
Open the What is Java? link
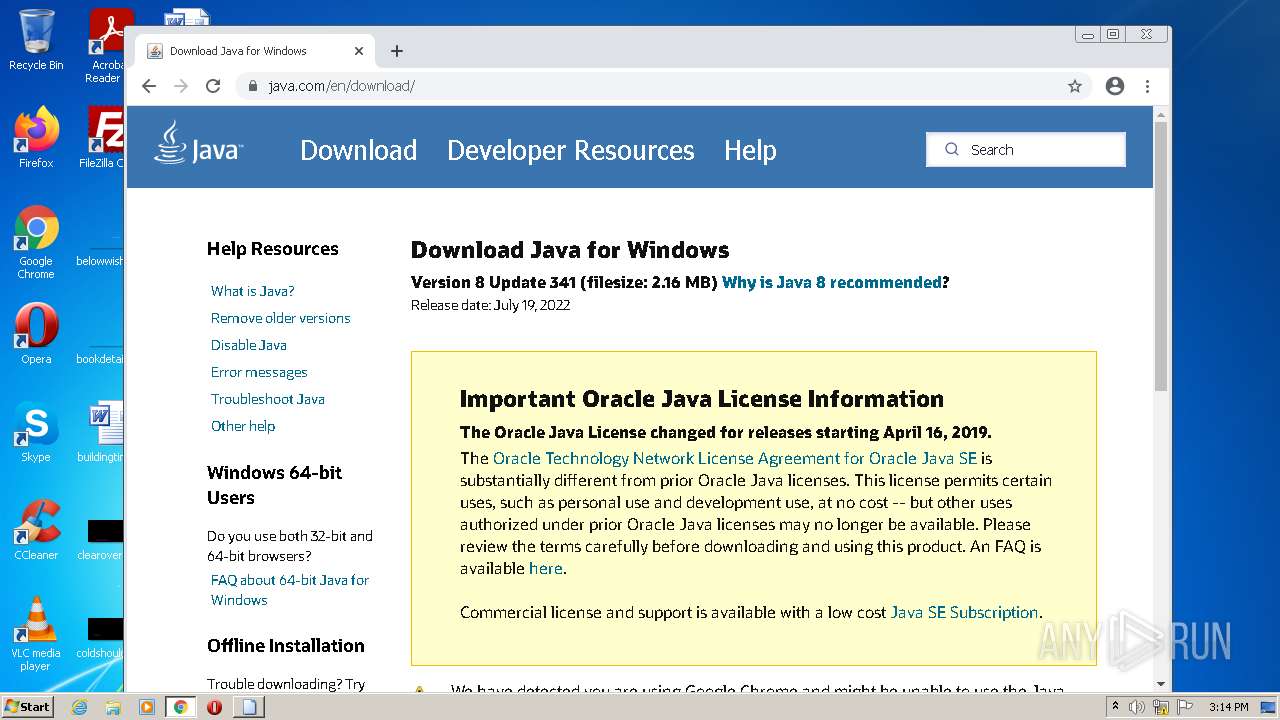(252, 291)
